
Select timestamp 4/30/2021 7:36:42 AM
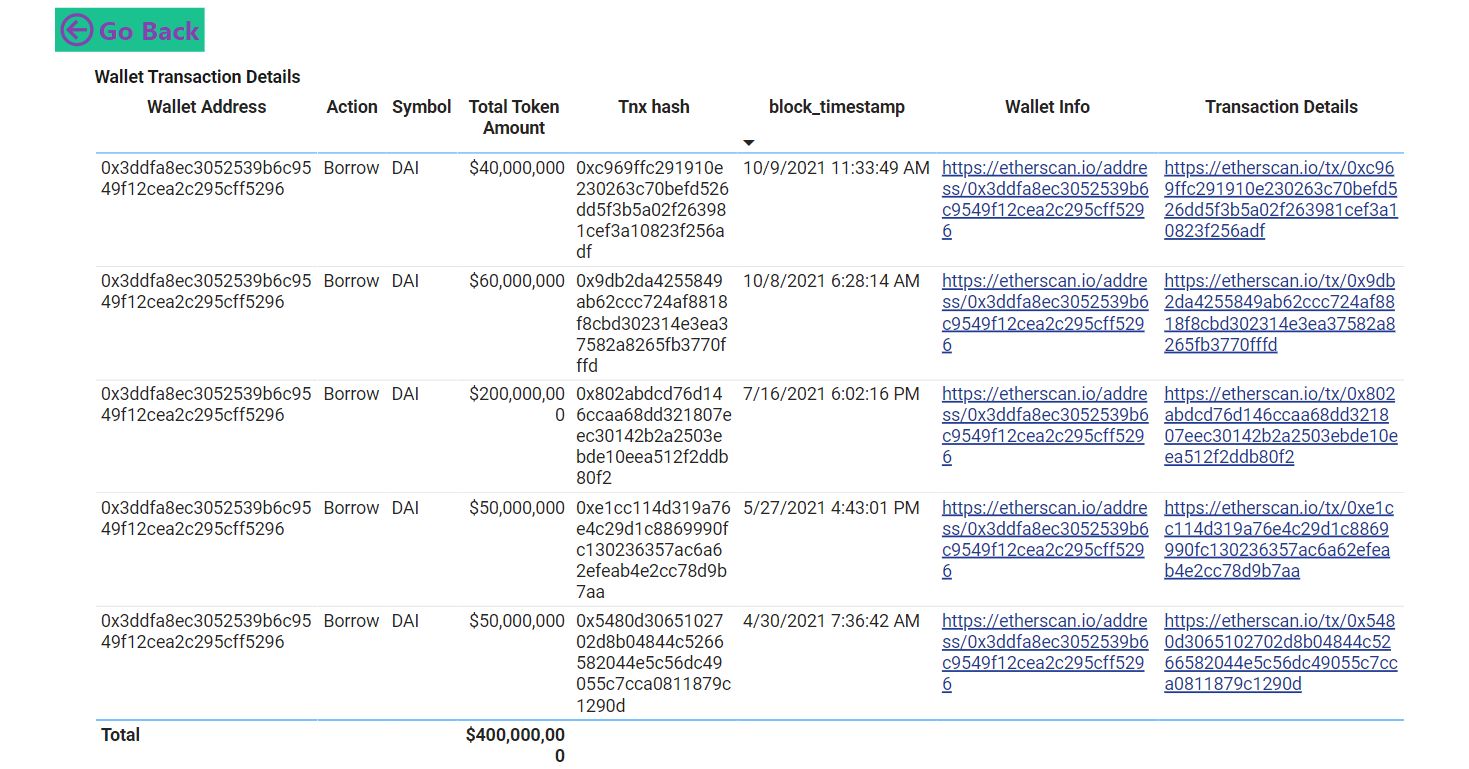point(831,621)
